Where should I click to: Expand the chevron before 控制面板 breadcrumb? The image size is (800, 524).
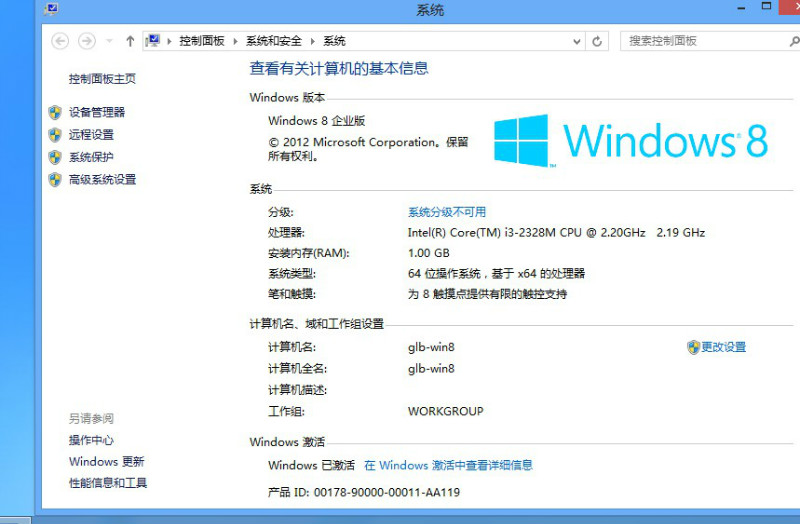[x=169, y=41]
